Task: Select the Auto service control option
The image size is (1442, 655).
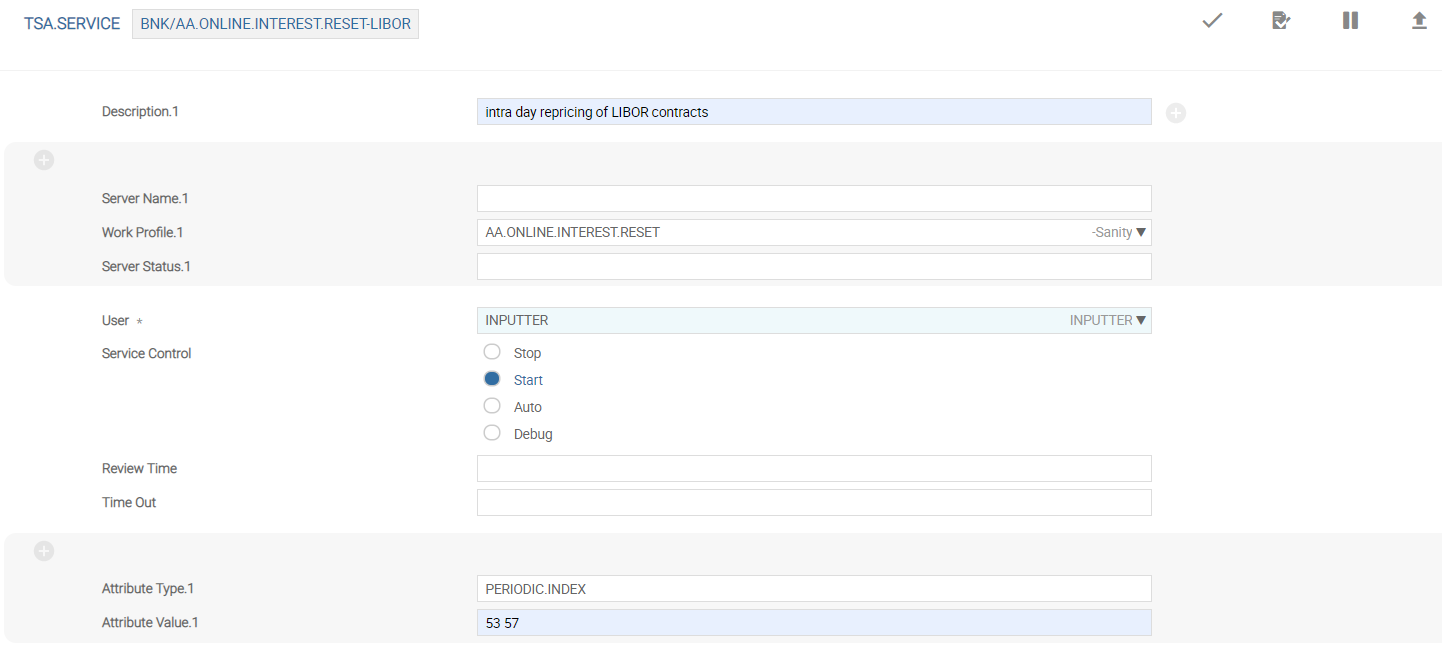Action: pos(492,406)
